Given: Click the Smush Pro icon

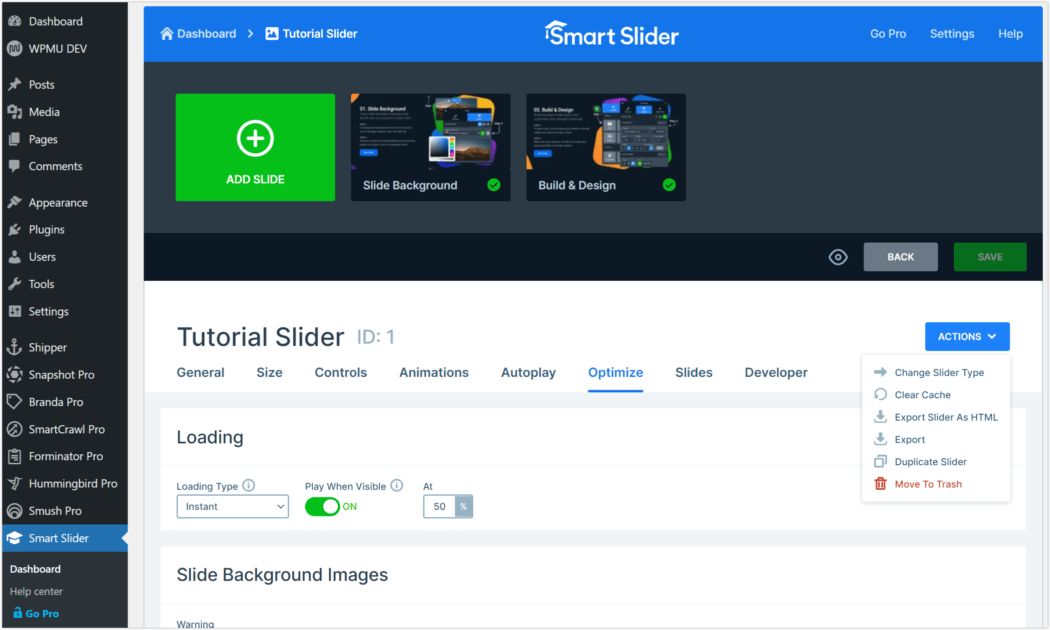Looking at the screenshot, I should (x=15, y=511).
